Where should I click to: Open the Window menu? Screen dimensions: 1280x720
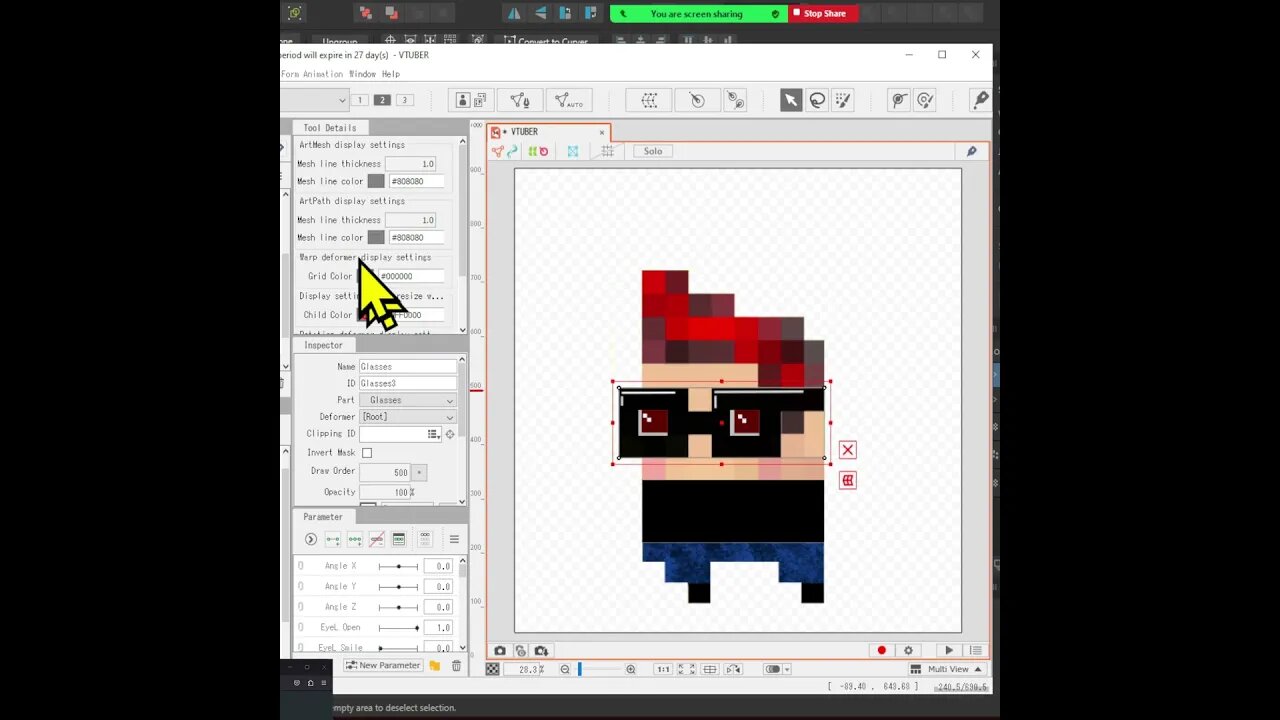tap(362, 74)
